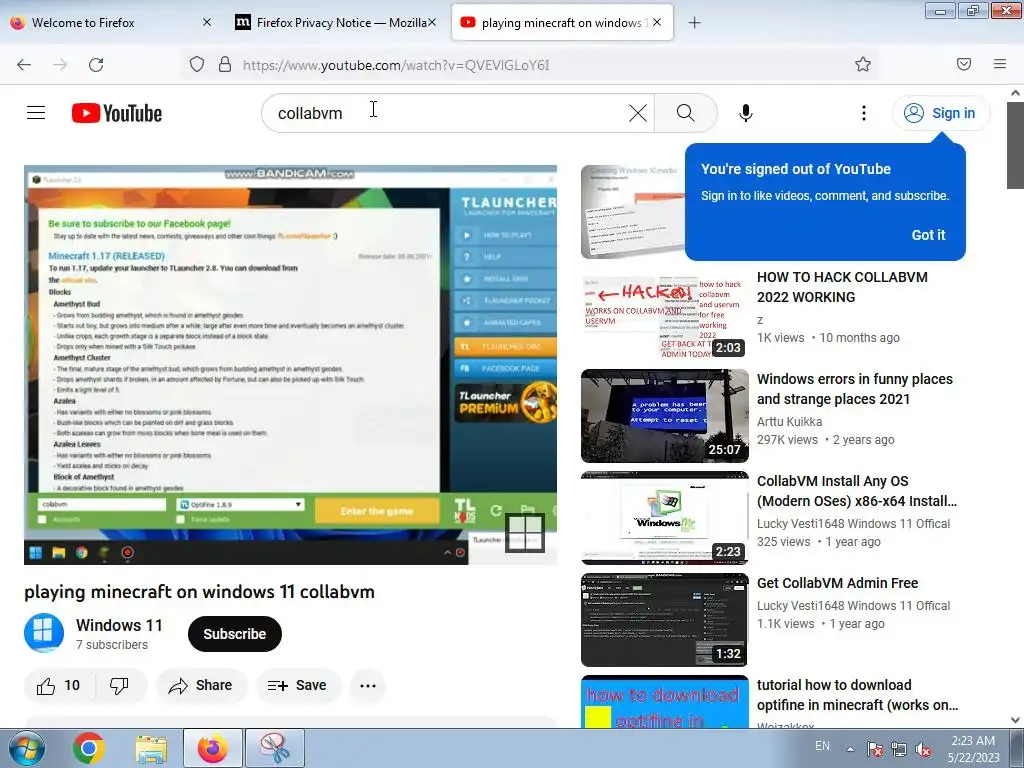Switch to Snipping Tool in the taskbar
1024x768 pixels.
click(274, 748)
